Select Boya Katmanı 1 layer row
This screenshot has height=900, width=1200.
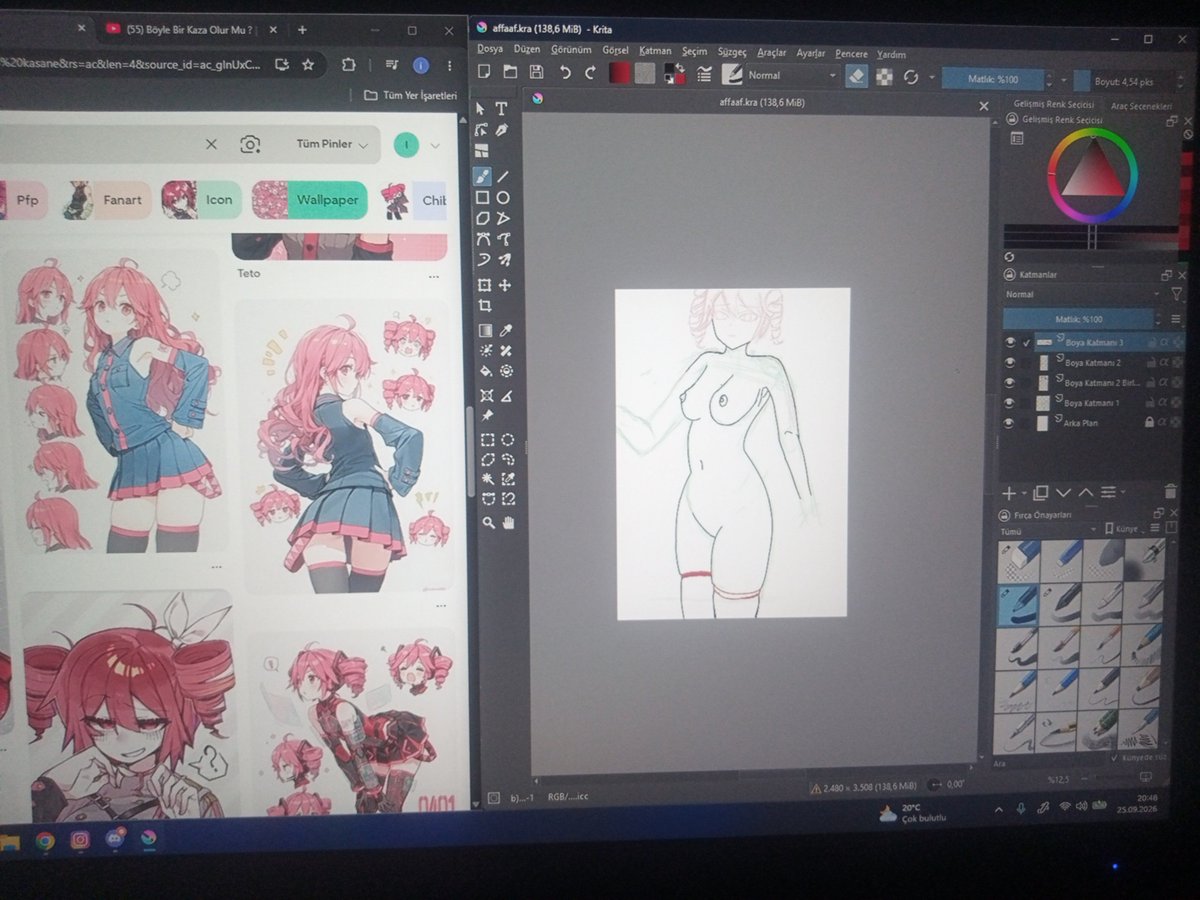tap(1094, 403)
